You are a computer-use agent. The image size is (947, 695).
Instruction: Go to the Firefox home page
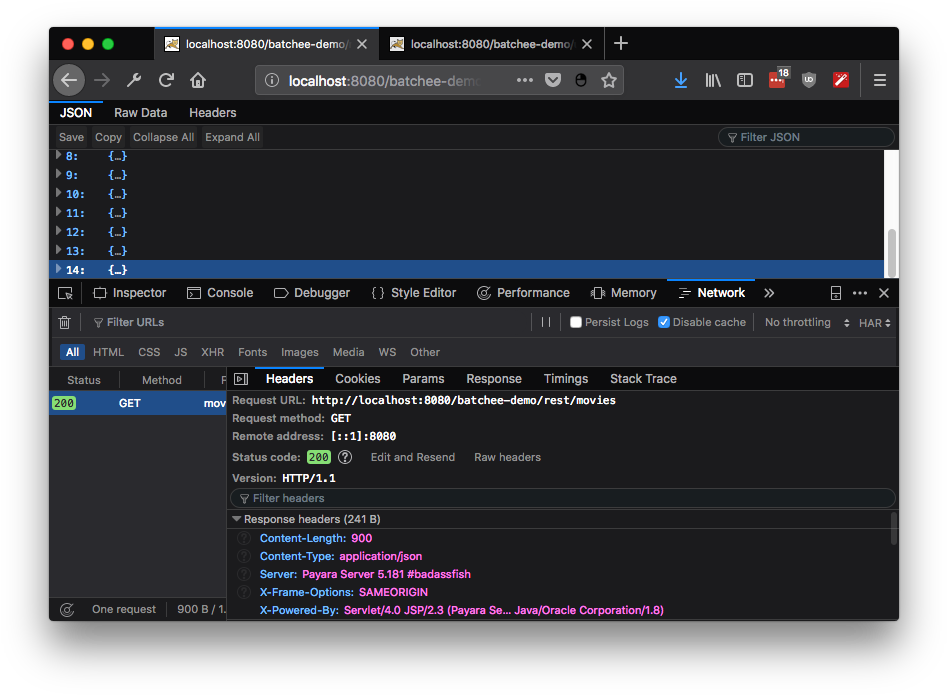pyautogui.click(x=198, y=79)
